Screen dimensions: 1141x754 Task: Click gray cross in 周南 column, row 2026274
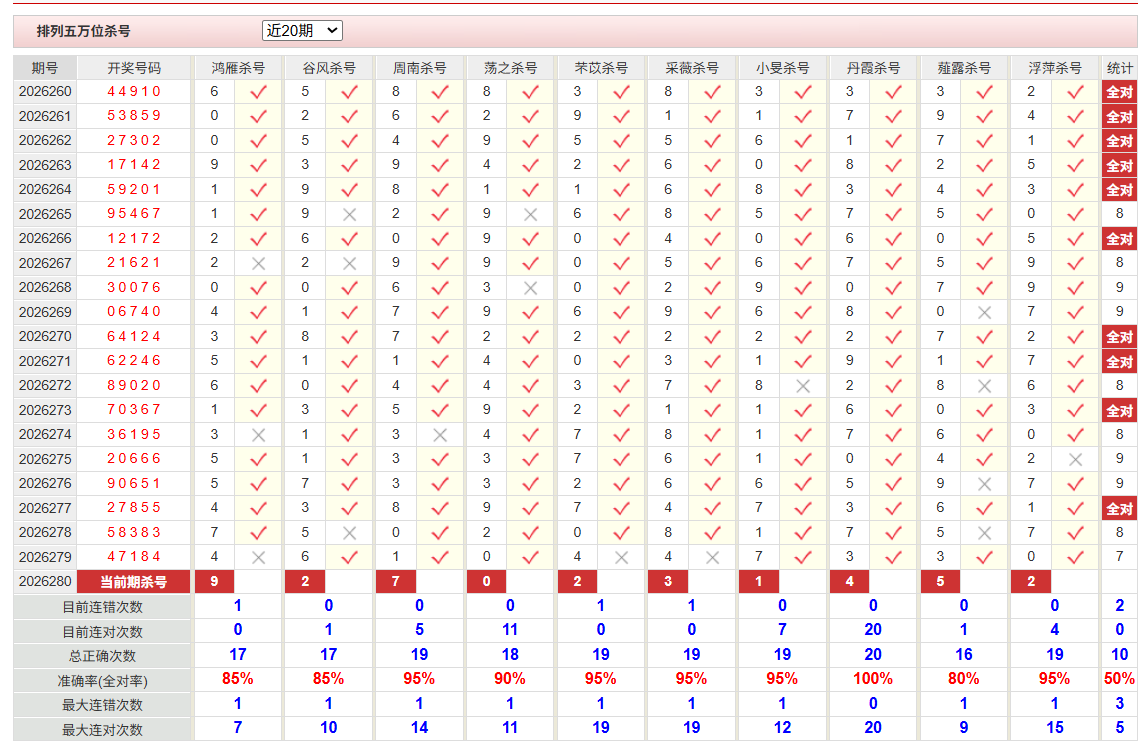(440, 434)
